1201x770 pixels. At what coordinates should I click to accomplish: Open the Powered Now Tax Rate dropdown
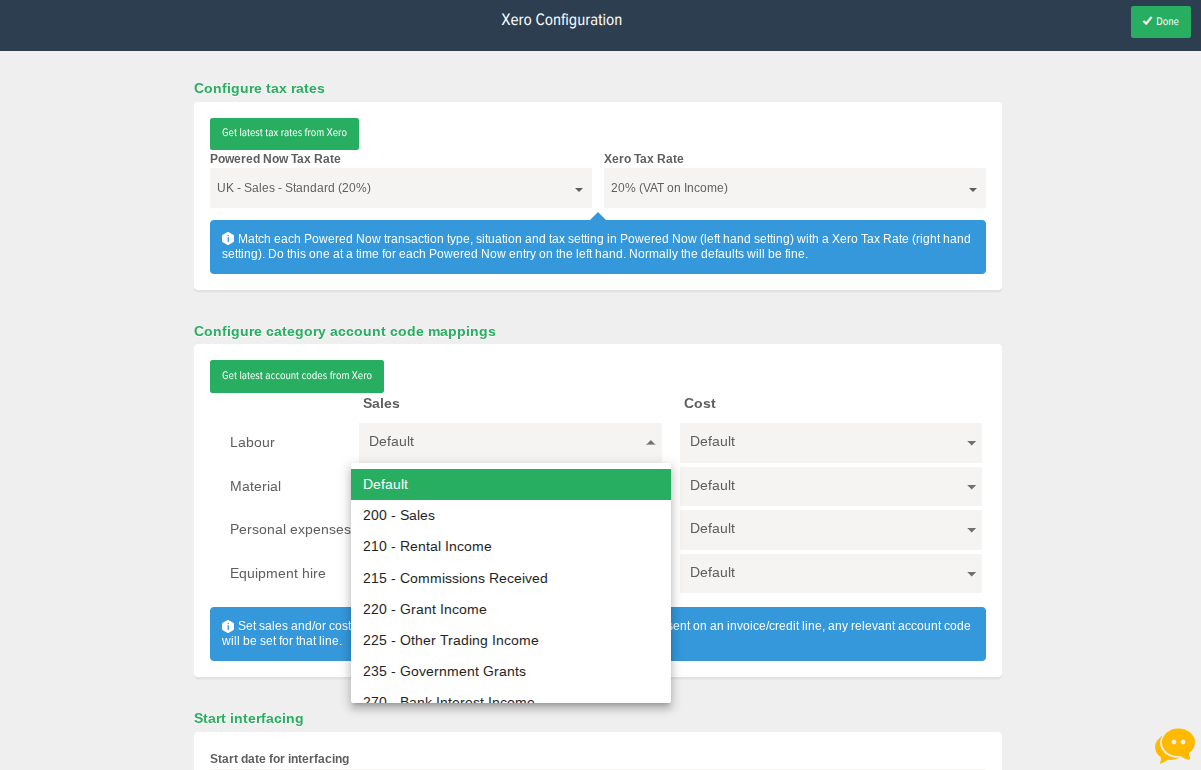[400, 188]
